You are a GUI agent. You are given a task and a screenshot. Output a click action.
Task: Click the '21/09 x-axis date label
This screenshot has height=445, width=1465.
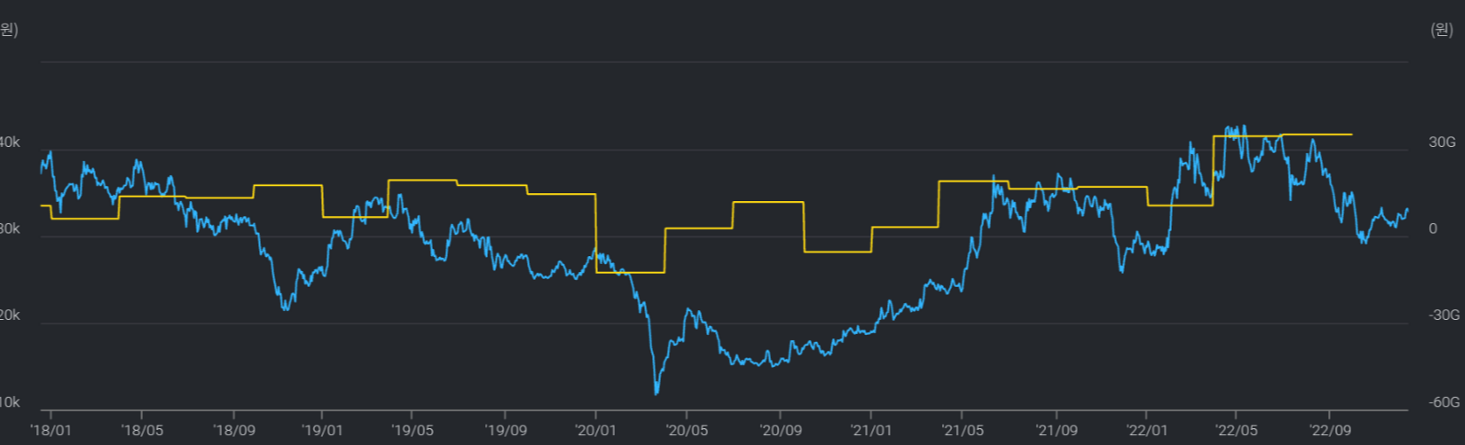pos(1055,430)
